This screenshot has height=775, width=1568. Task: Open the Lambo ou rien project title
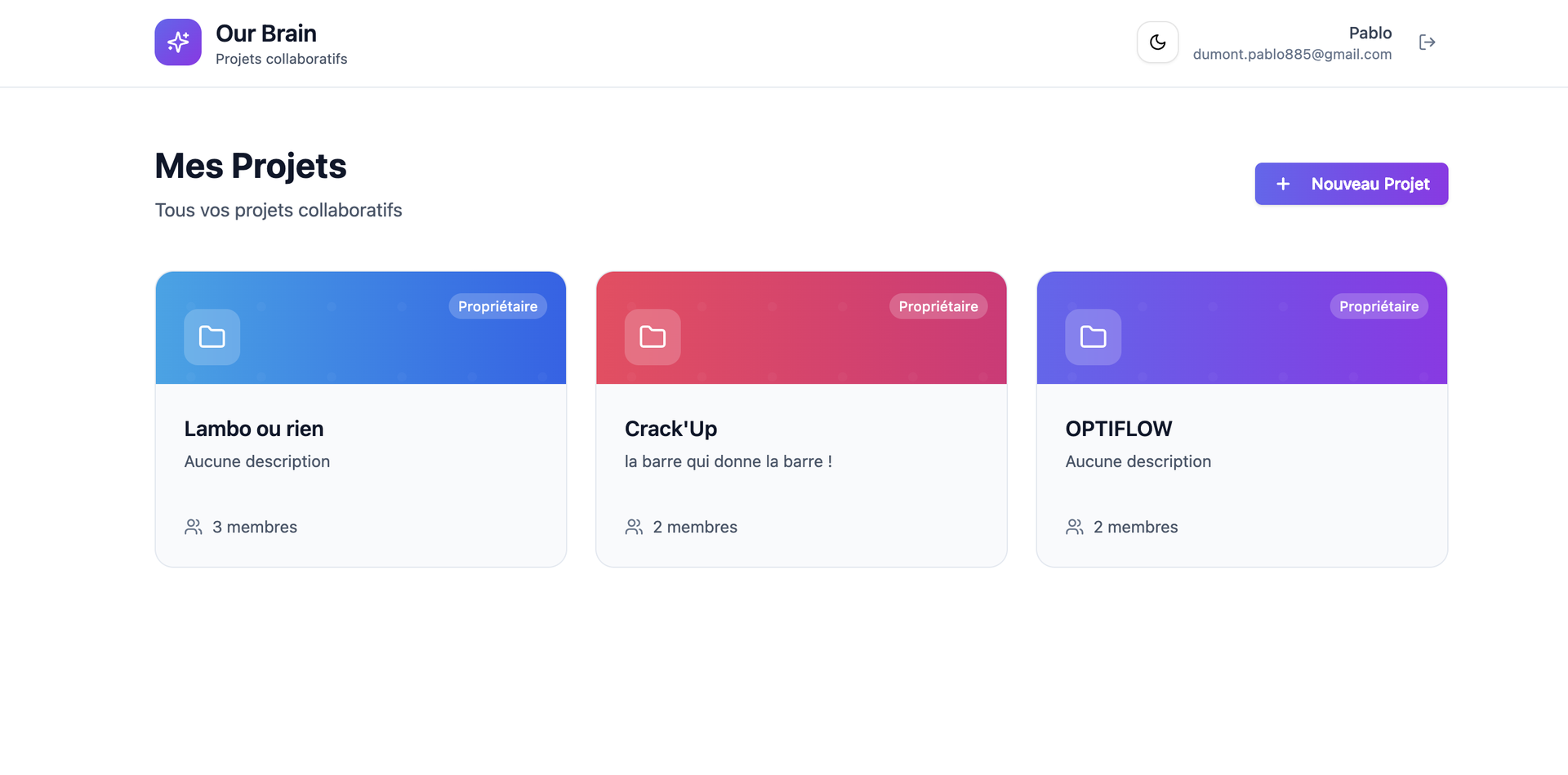254,429
